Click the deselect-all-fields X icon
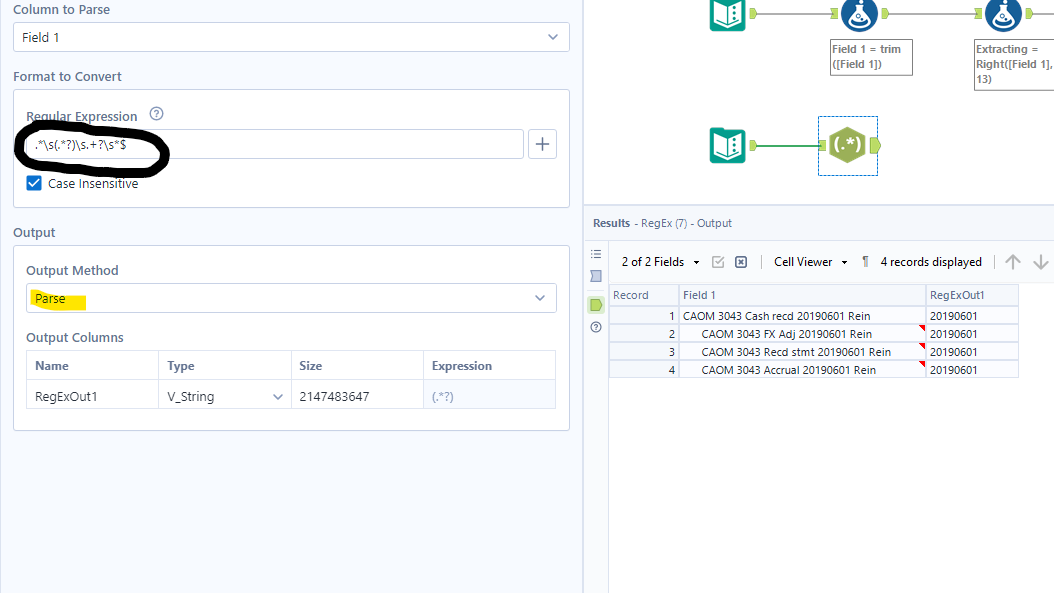This screenshot has width=1054, height=593. tap(741, 262)
